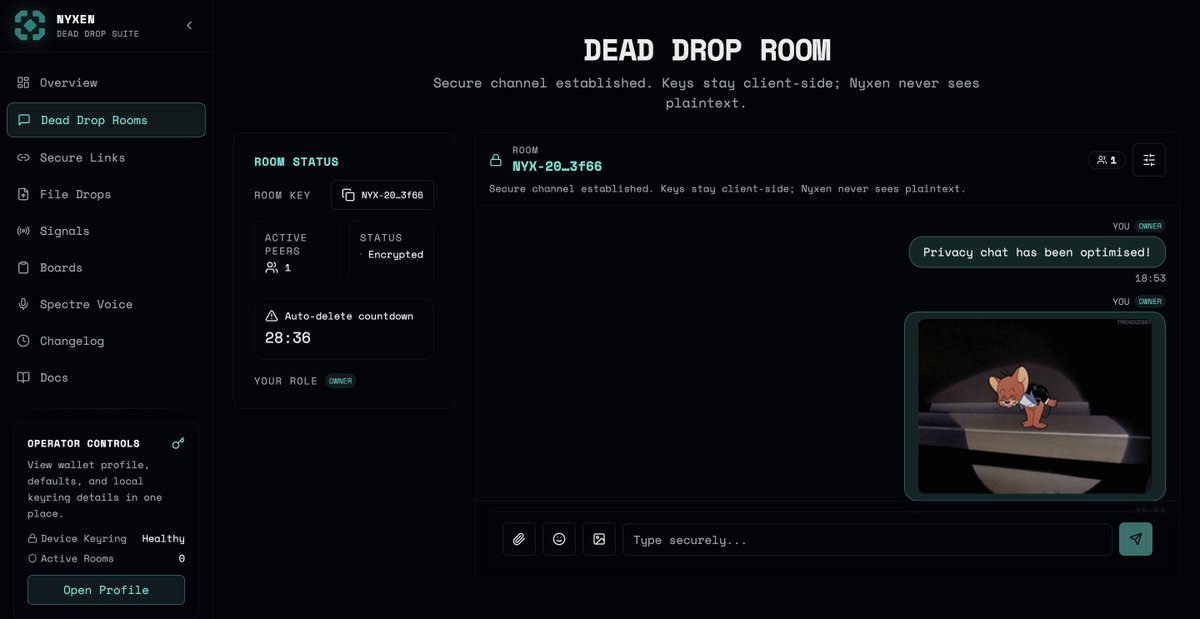The image size is (1200, 619).
Task: Click the active peers count pill
Action: point(1106,159)
